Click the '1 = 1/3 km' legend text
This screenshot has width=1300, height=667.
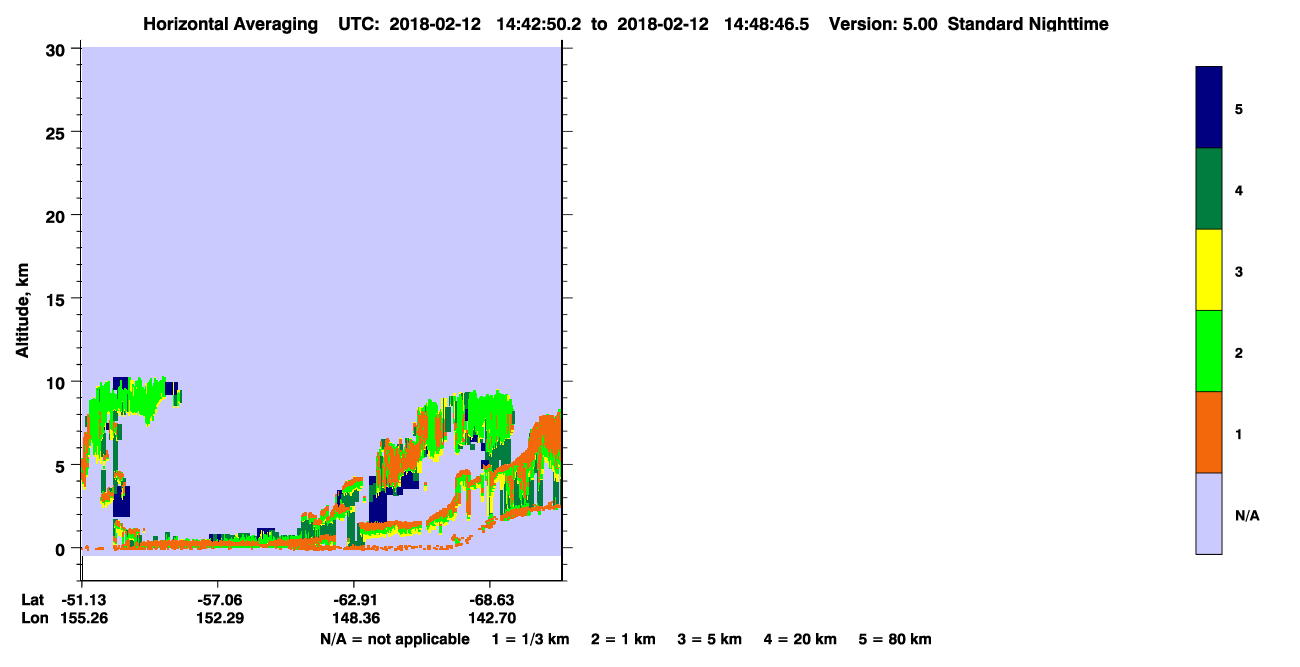click(x=530, y=639)
